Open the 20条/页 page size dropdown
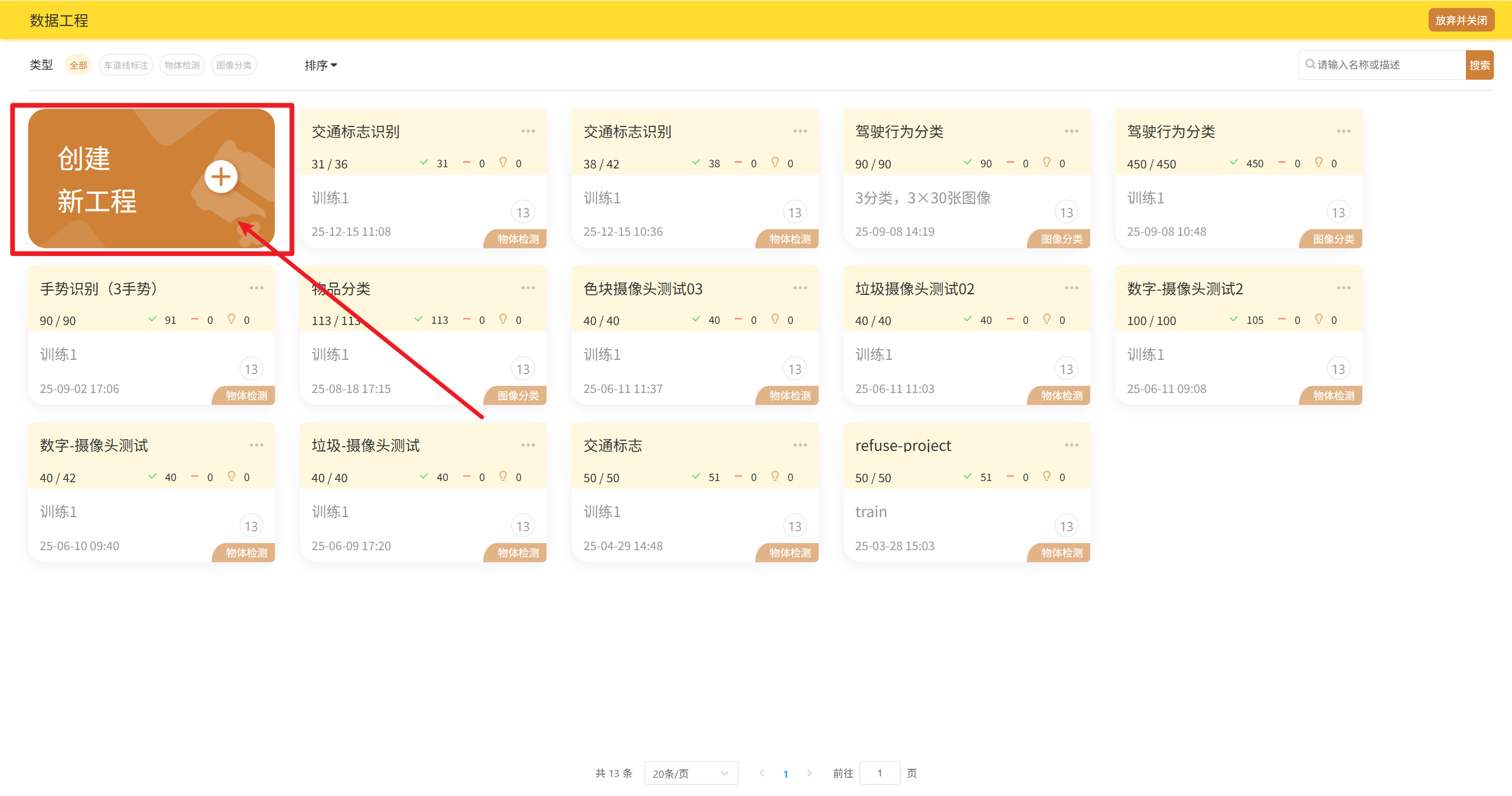Viewport: 1512px width, 796px height. [x=690, y=773]
